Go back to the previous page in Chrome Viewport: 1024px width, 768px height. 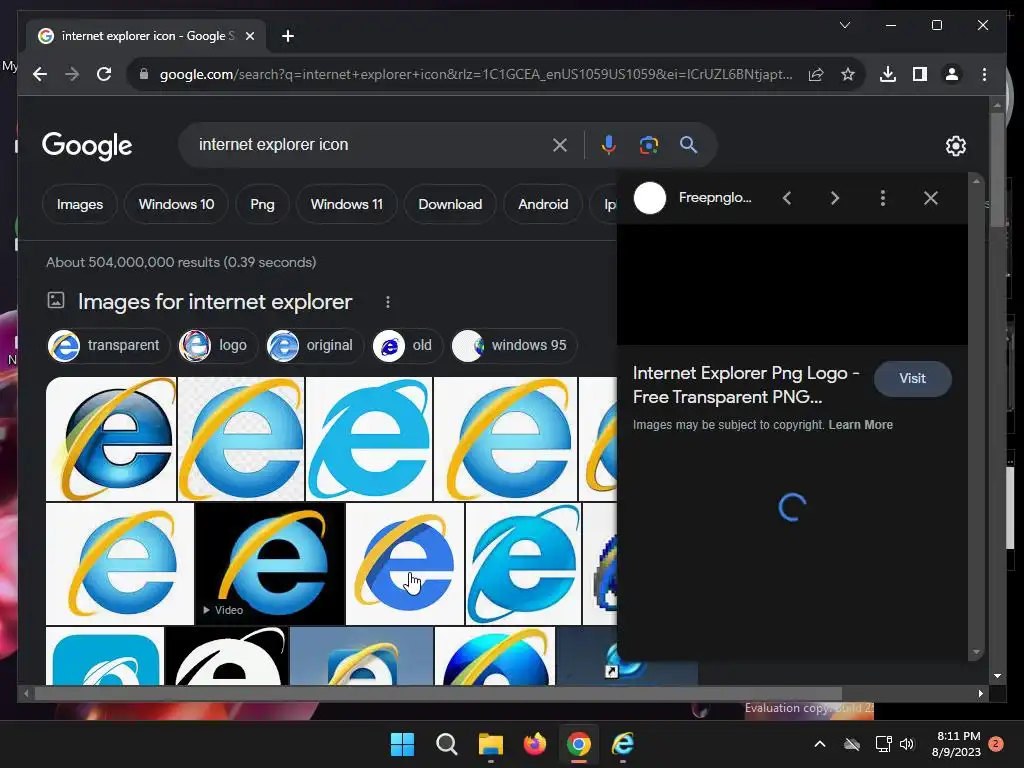pos(40,74)
